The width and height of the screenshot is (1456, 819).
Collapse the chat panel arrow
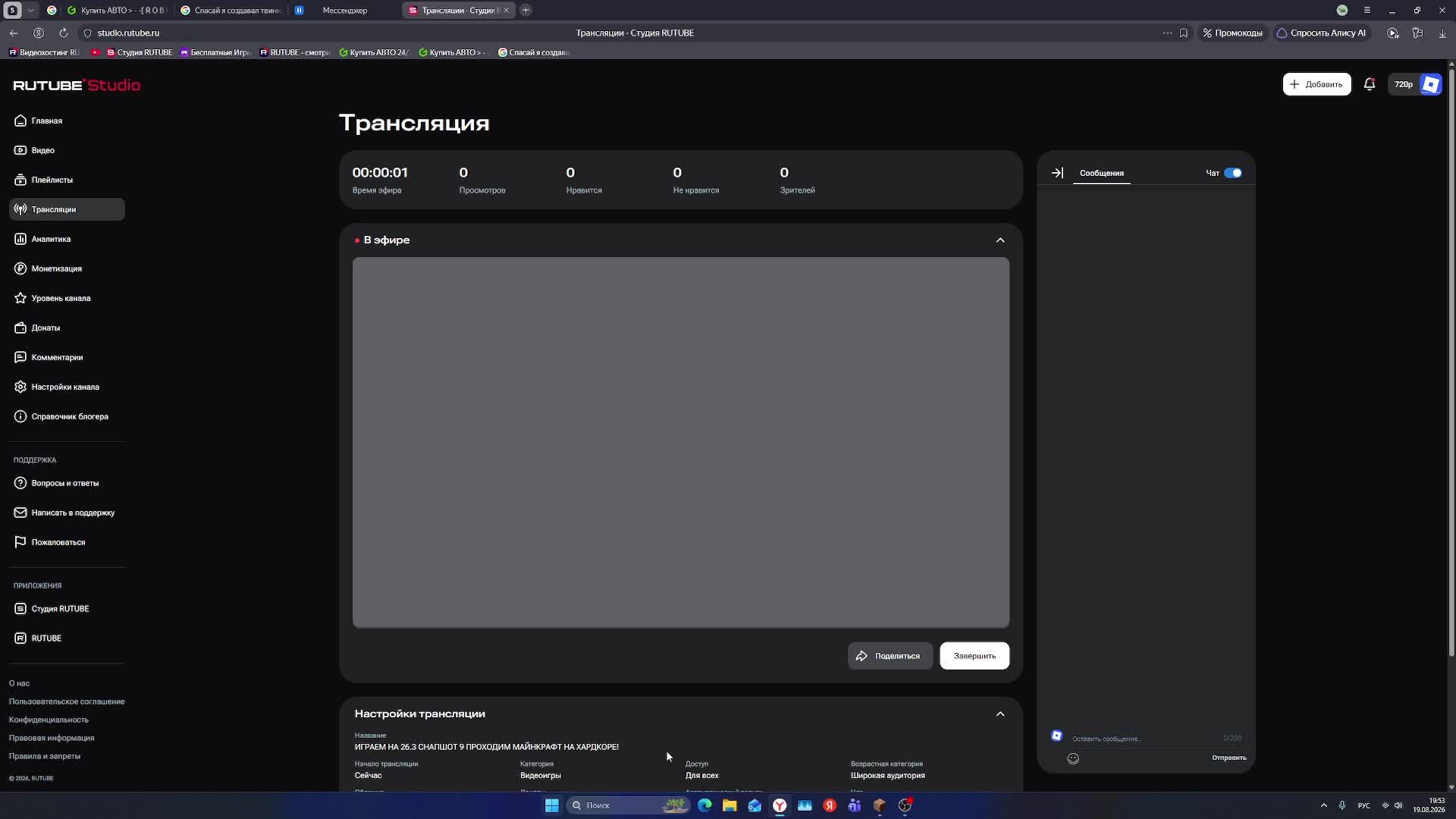pyautogui.click(x=1057, y=173)
